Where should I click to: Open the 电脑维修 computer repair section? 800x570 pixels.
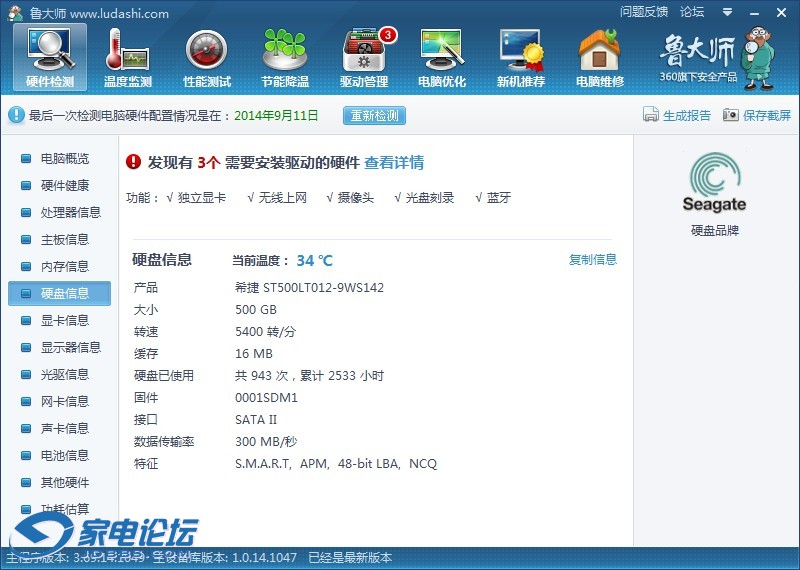point(600,57)
